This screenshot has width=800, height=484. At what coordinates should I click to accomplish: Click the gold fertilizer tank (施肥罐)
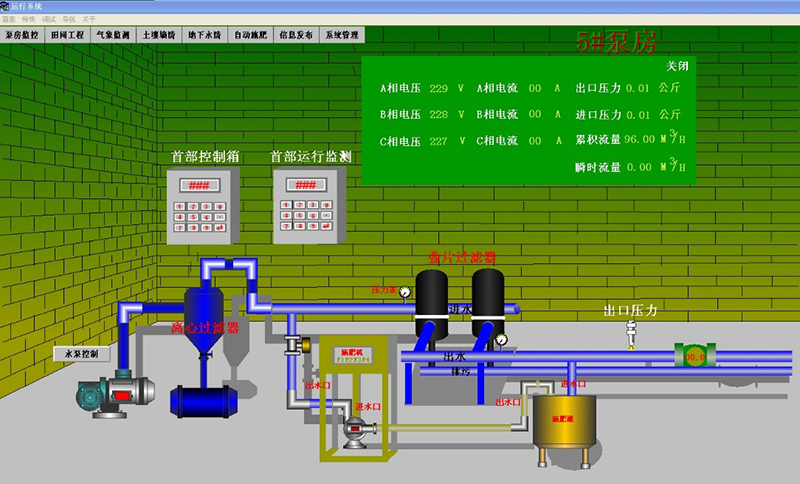point(559,418)
